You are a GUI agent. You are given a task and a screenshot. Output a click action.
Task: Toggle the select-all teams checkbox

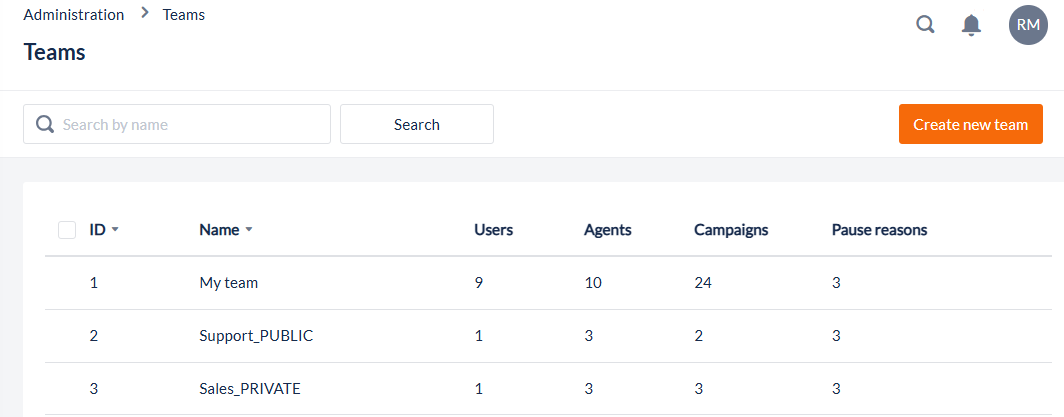point(67,230)
